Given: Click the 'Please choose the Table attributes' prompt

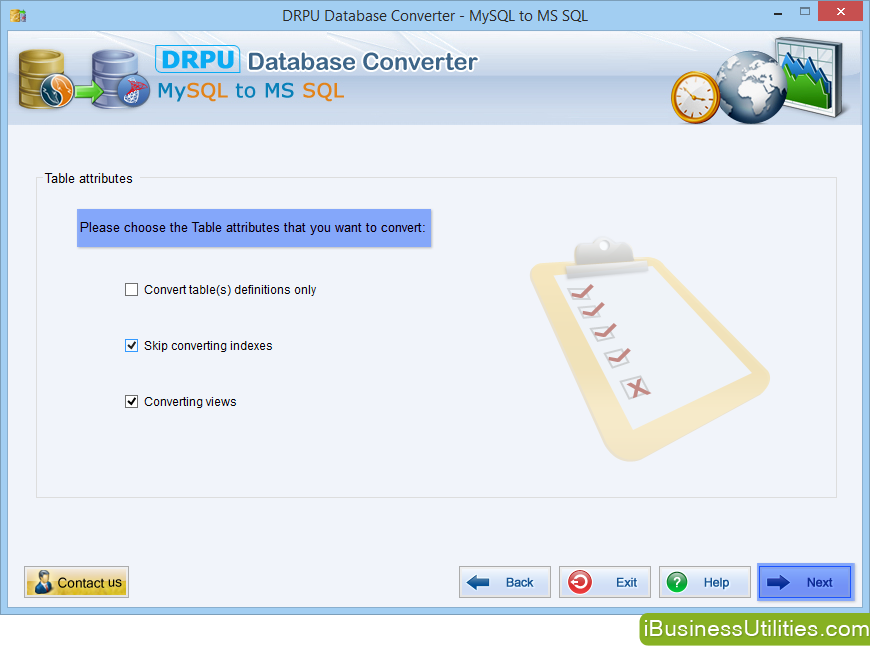Looking at the screenshot, I should pos(254,228).
